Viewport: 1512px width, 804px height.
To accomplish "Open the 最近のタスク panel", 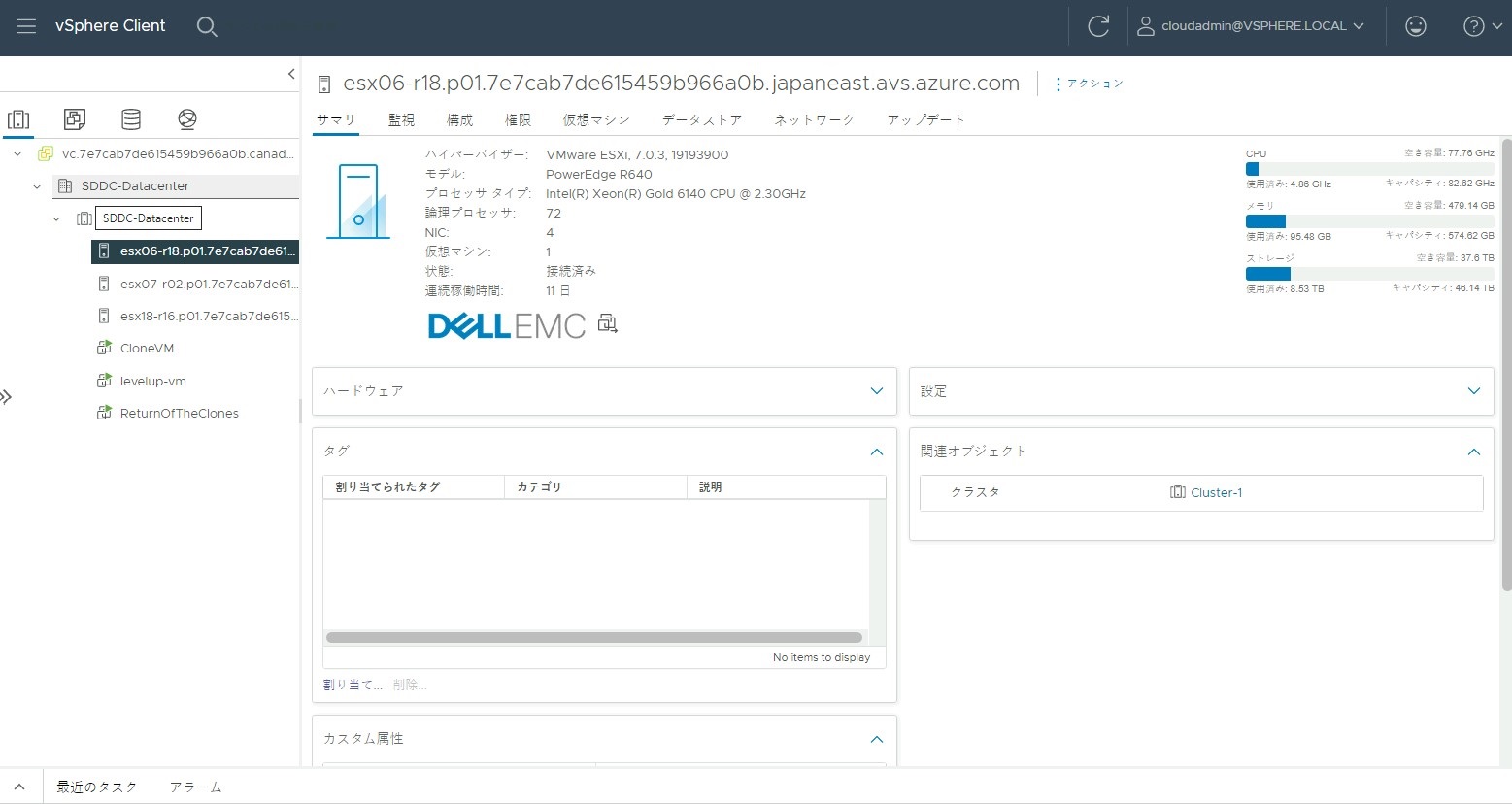I will [97, 787].
